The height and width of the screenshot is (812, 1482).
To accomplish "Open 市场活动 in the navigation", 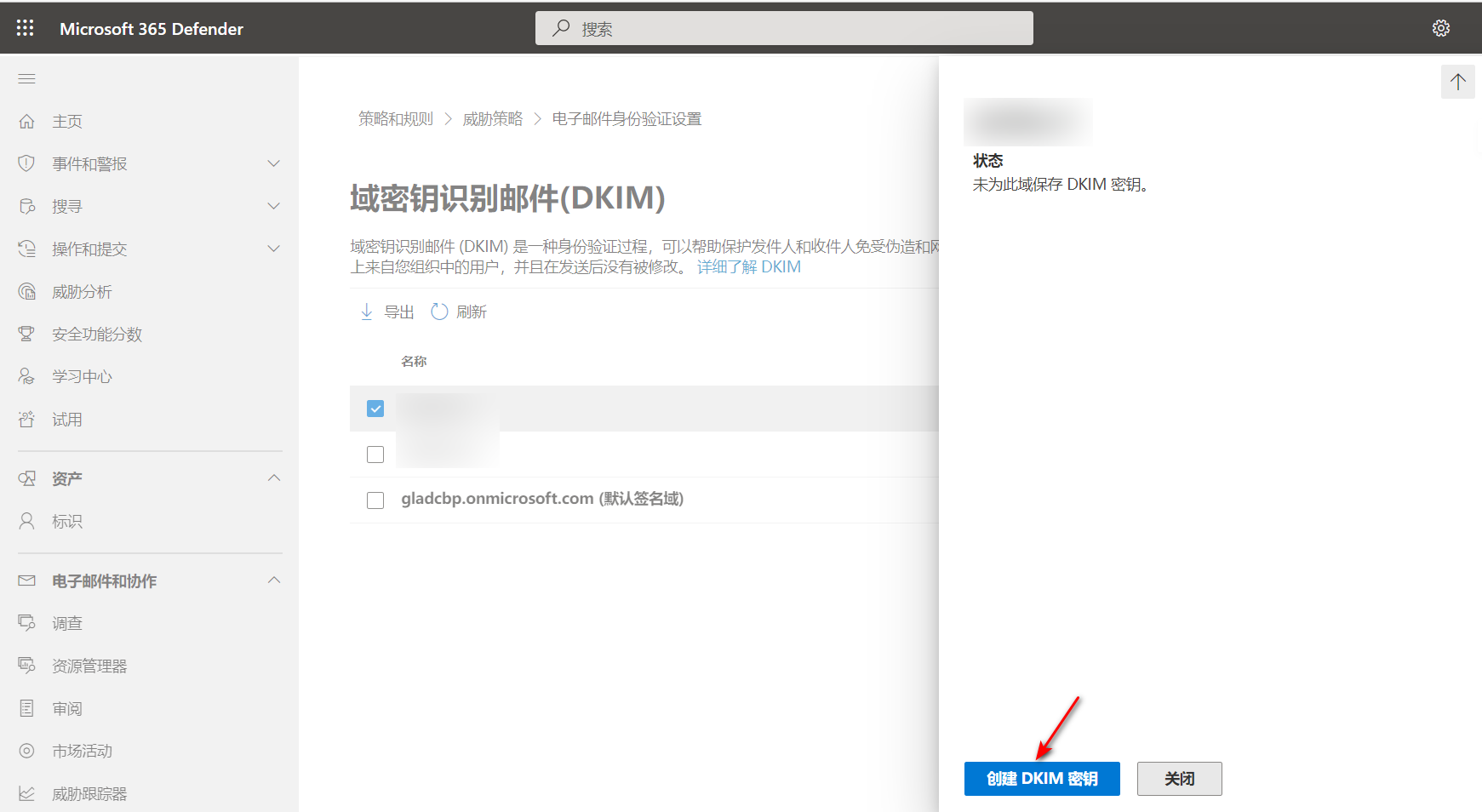I will pos(82,752).
